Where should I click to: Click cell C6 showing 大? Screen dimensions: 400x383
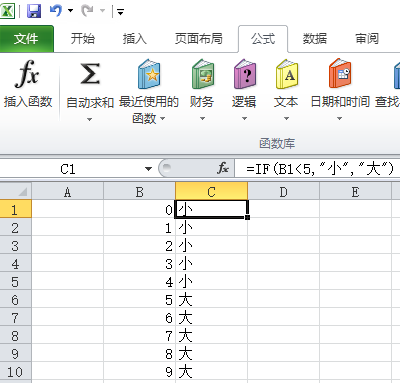tap(211, 300)
